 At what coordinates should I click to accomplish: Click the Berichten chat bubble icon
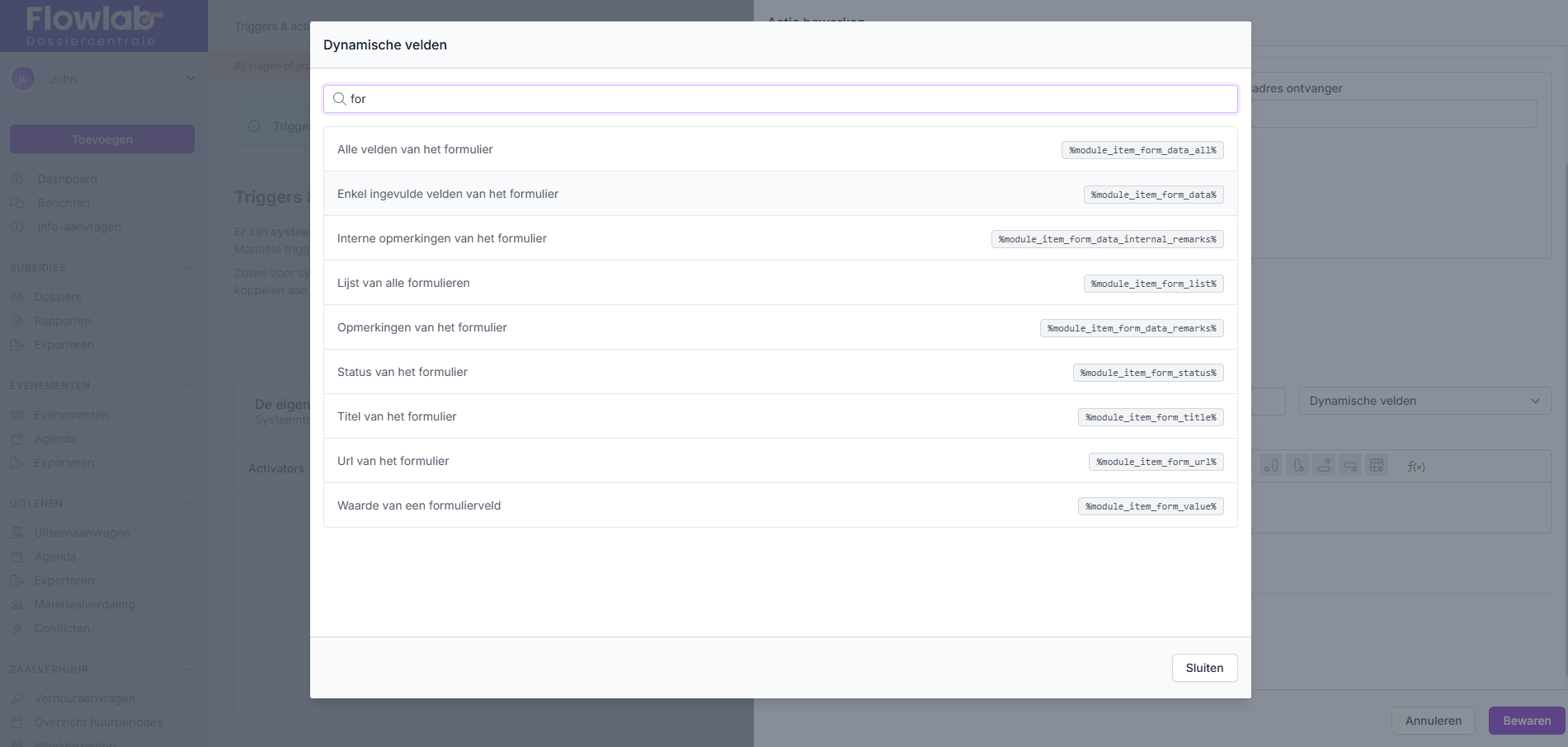[17, 203]
